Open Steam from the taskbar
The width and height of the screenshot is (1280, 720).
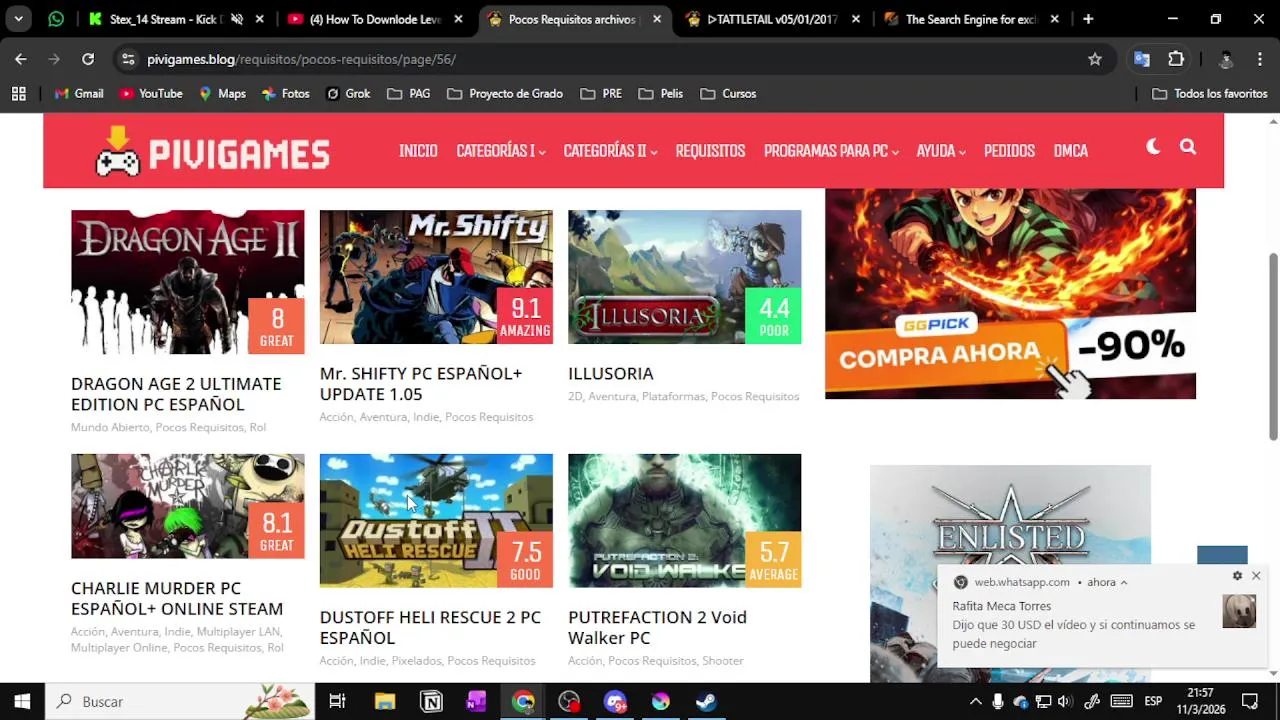[x=706, y=701]
